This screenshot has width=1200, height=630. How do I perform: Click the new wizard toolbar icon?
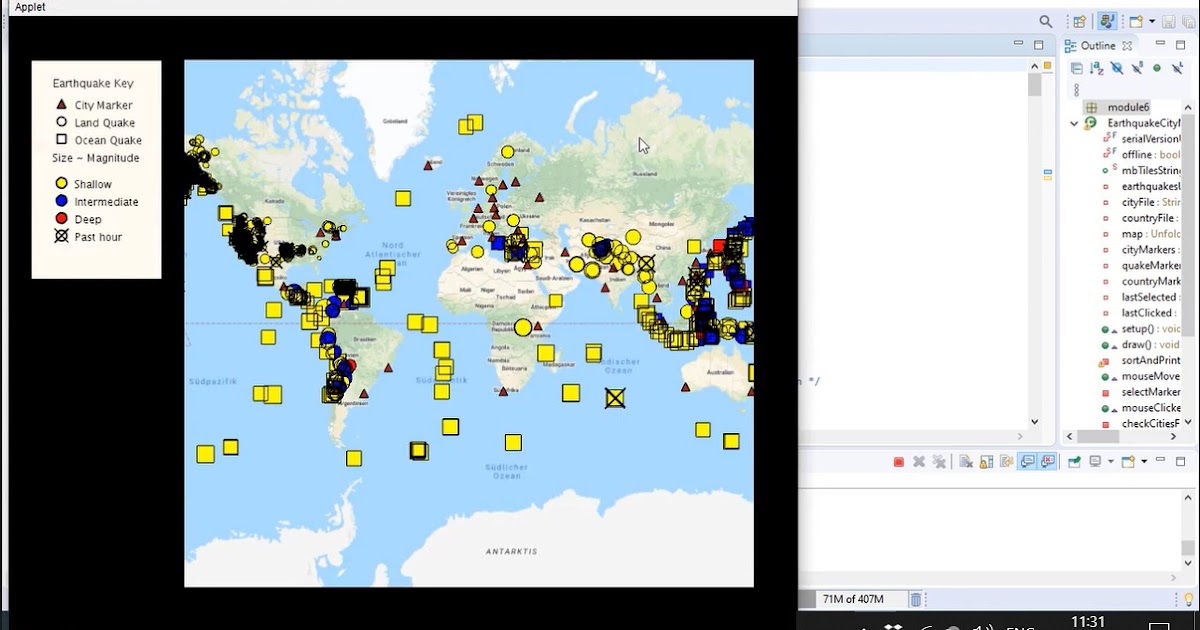pos(1136,21)
